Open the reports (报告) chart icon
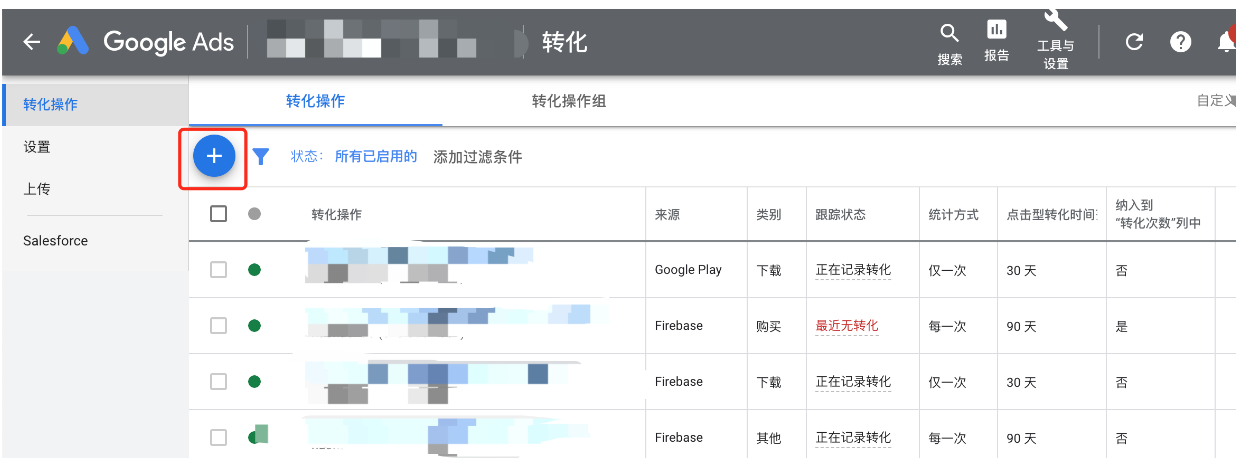The height and width of the screenshot is (458, 1236). [x=996, y=30]
